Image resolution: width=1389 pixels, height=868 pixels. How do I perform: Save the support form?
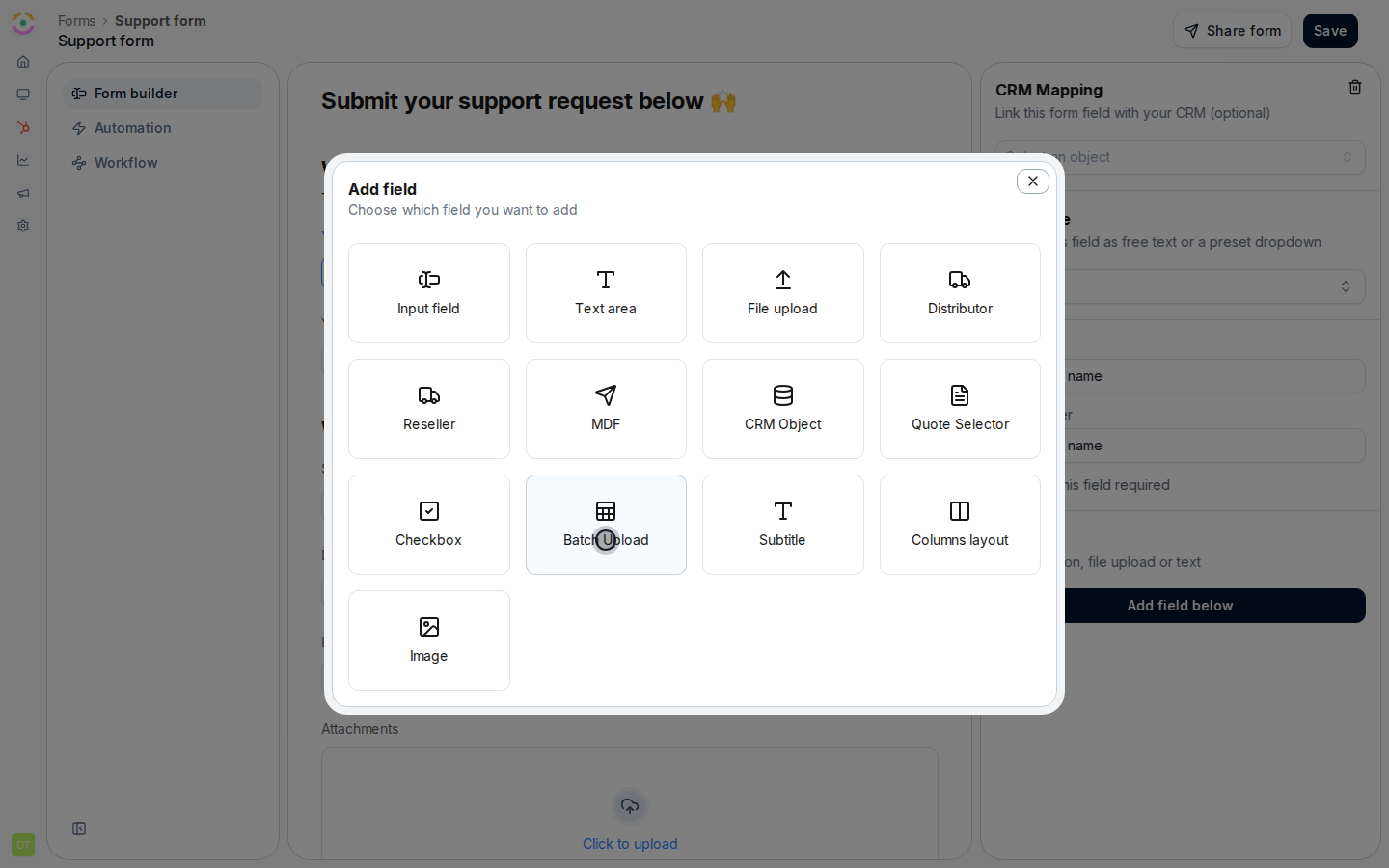[x=1330, y=31]
